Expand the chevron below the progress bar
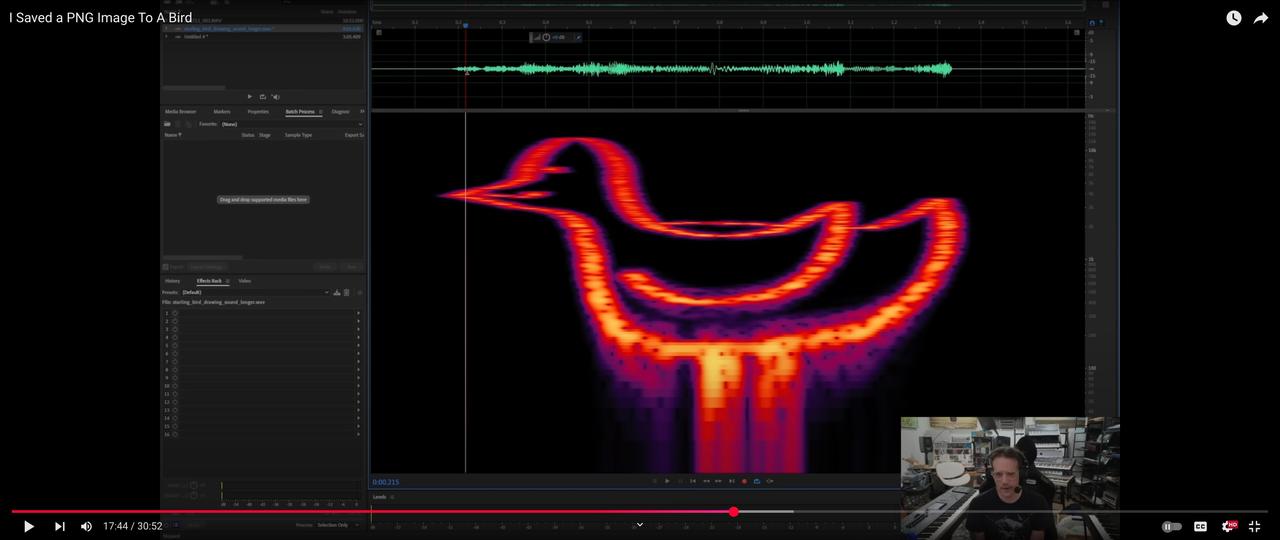The width and height of the screenshot is (1280, 540). click(x=640, y=524)
